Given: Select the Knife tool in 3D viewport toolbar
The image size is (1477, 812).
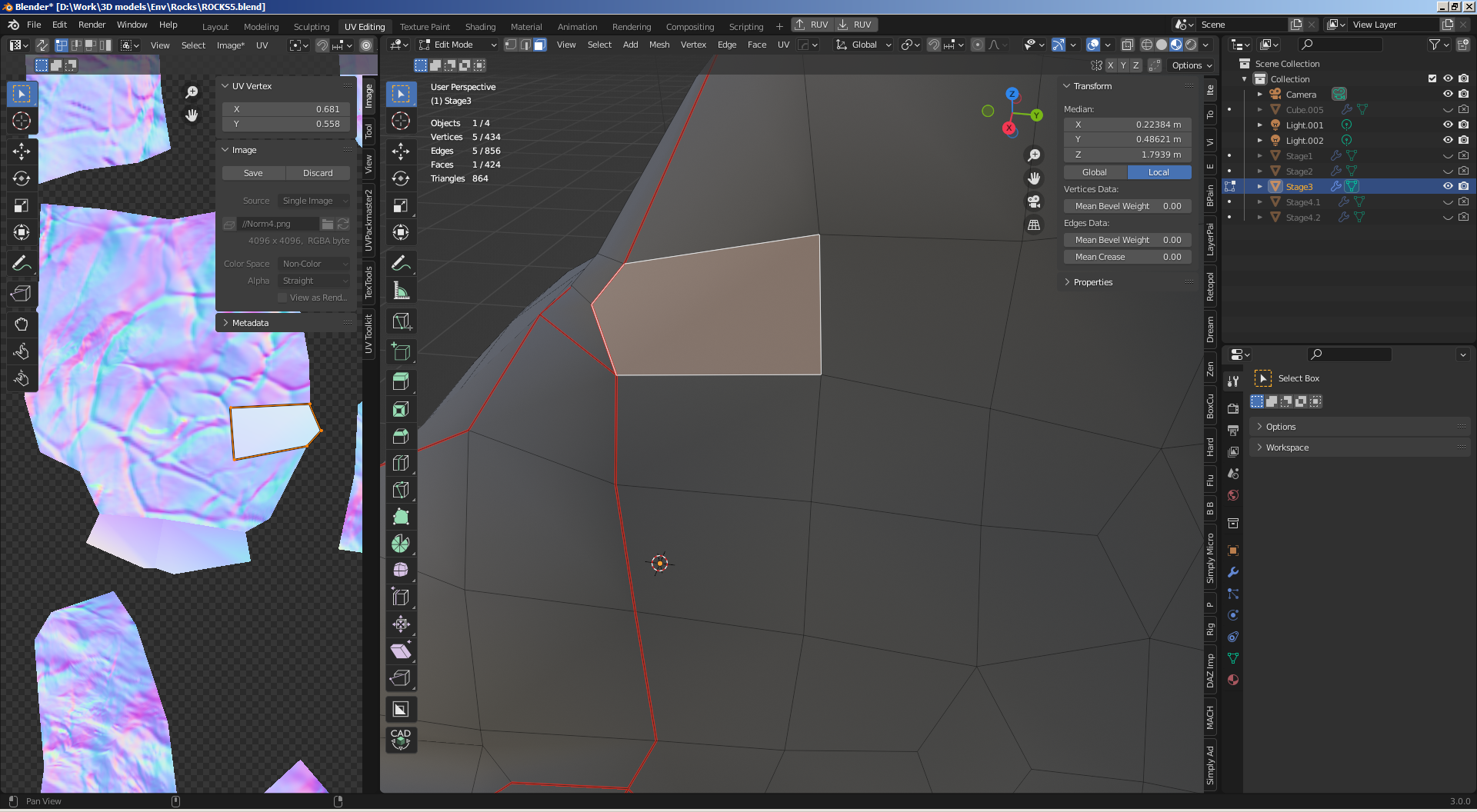Looking at the screenshot, I should click(401, 490).
